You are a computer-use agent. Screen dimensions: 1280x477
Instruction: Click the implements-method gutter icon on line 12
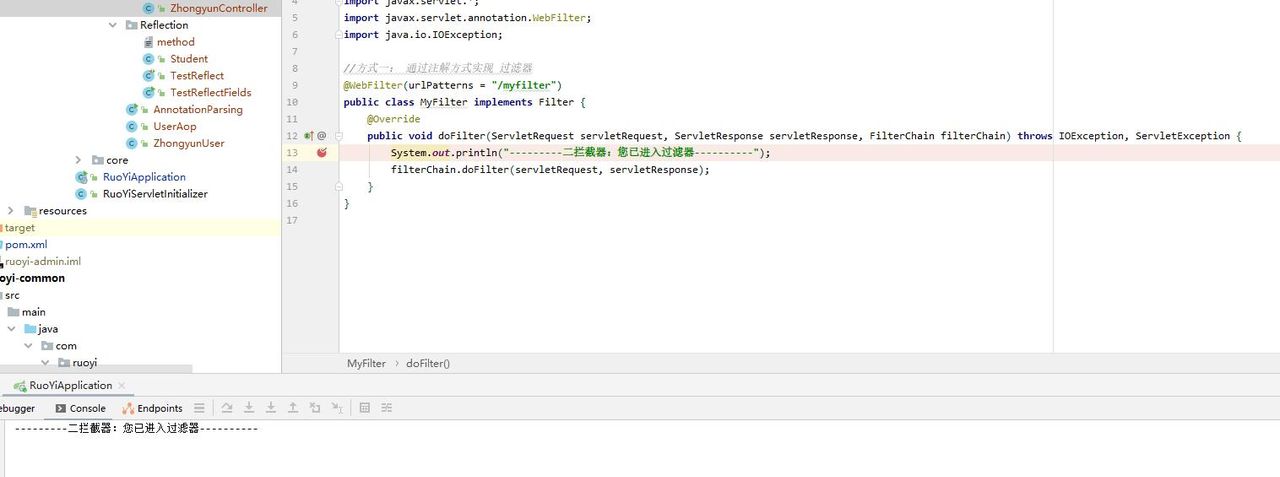[x=309, y=136]
